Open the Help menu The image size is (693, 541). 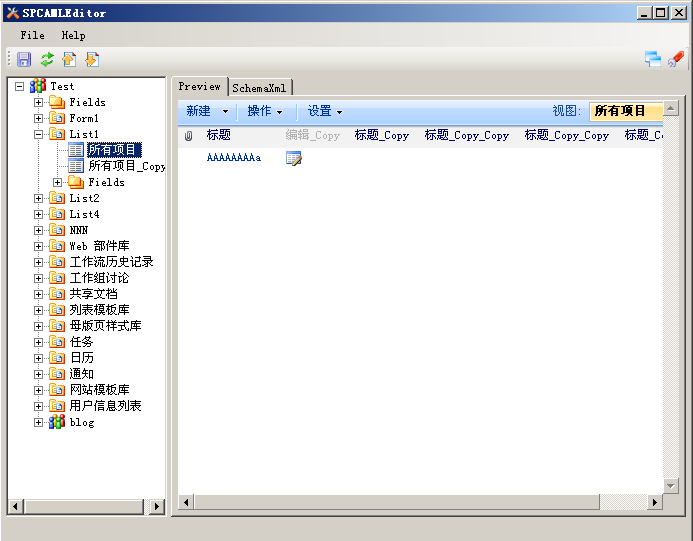(x=73, y=35)
